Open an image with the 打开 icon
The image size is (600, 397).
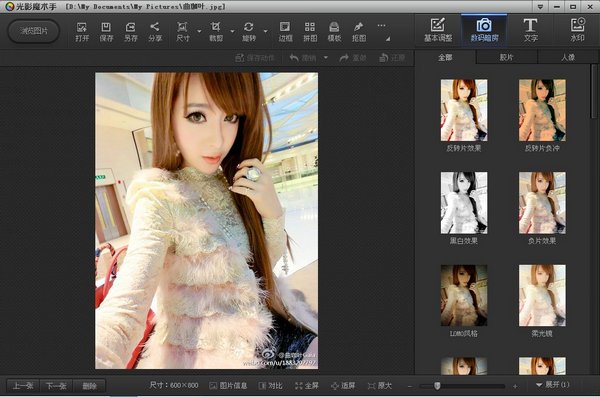[82, 31]
